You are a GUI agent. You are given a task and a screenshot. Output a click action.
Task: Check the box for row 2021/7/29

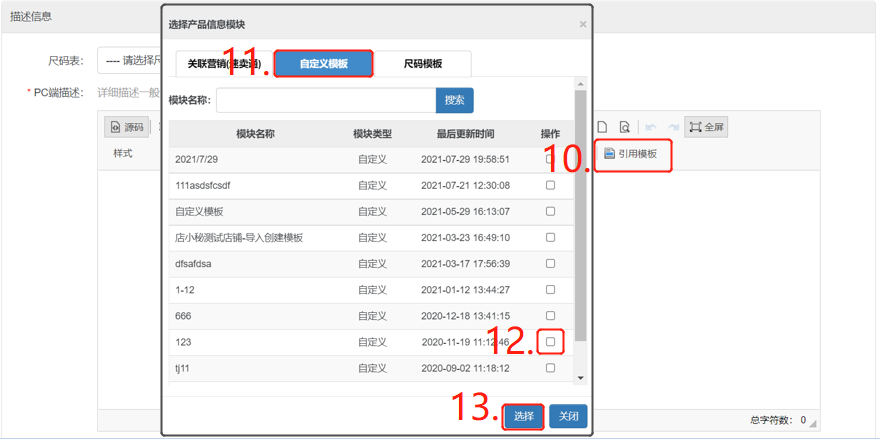tap(551, 159)
